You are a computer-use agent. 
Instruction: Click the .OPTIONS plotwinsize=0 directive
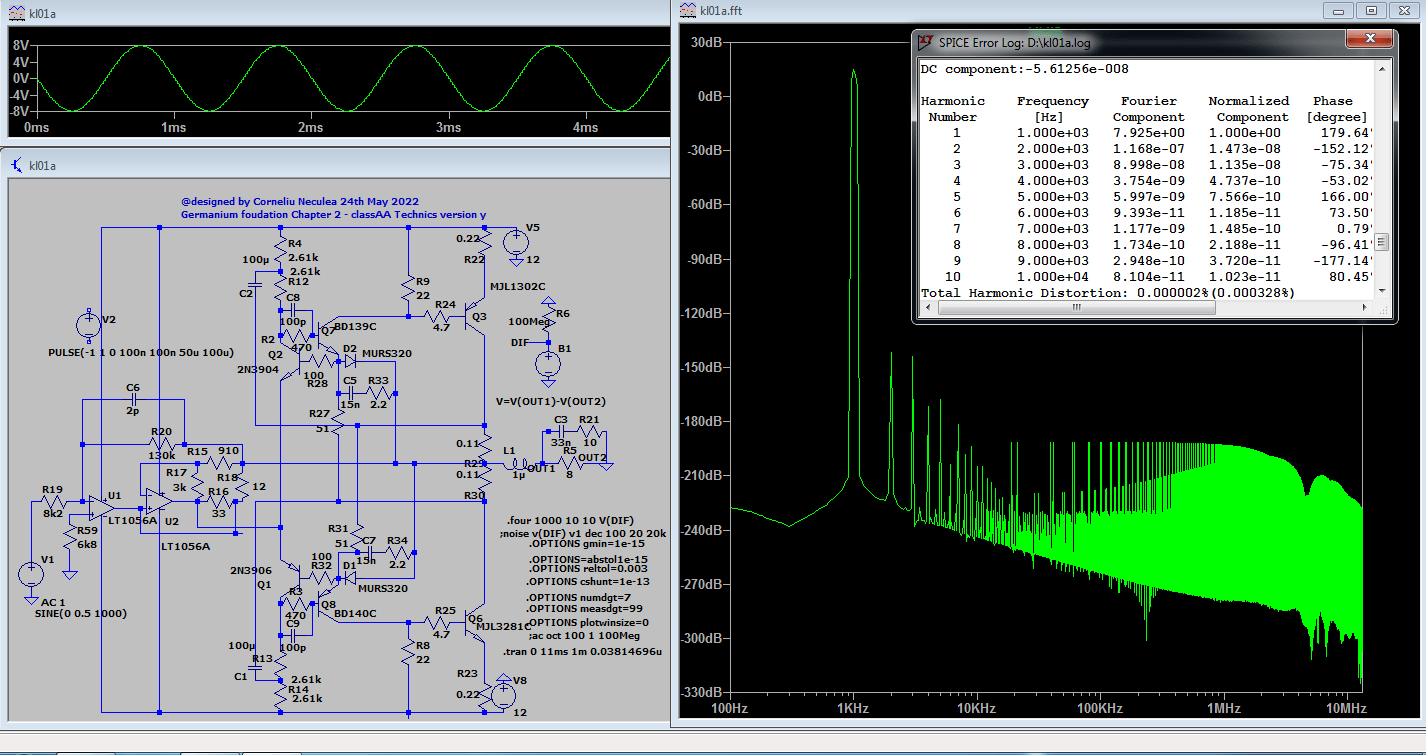pos(586,622)
